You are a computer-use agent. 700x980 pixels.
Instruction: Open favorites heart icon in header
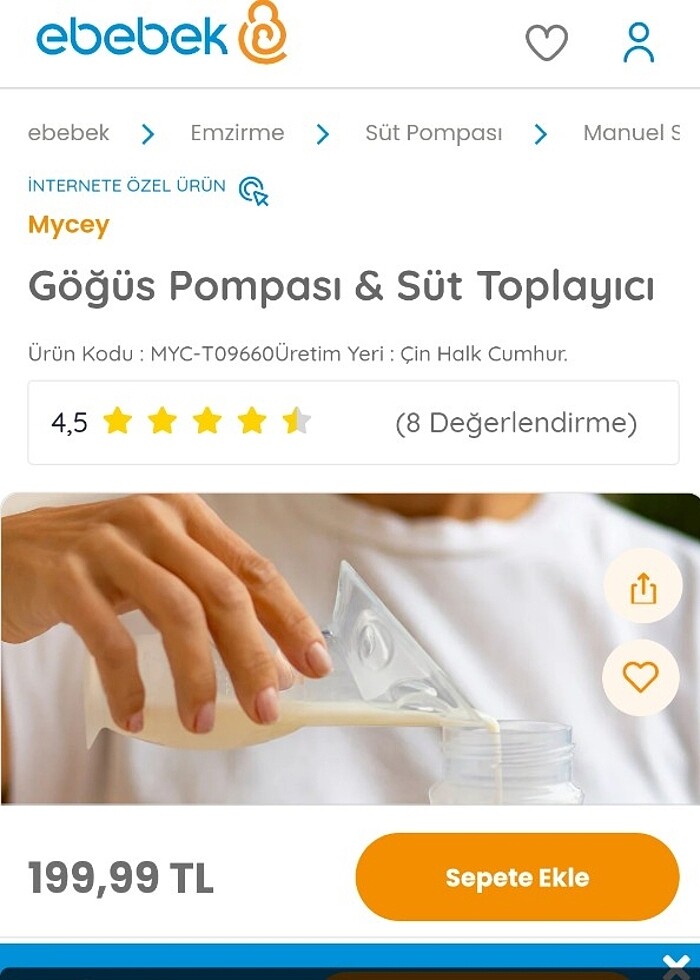pyautogui.click(x=547, y=42)
